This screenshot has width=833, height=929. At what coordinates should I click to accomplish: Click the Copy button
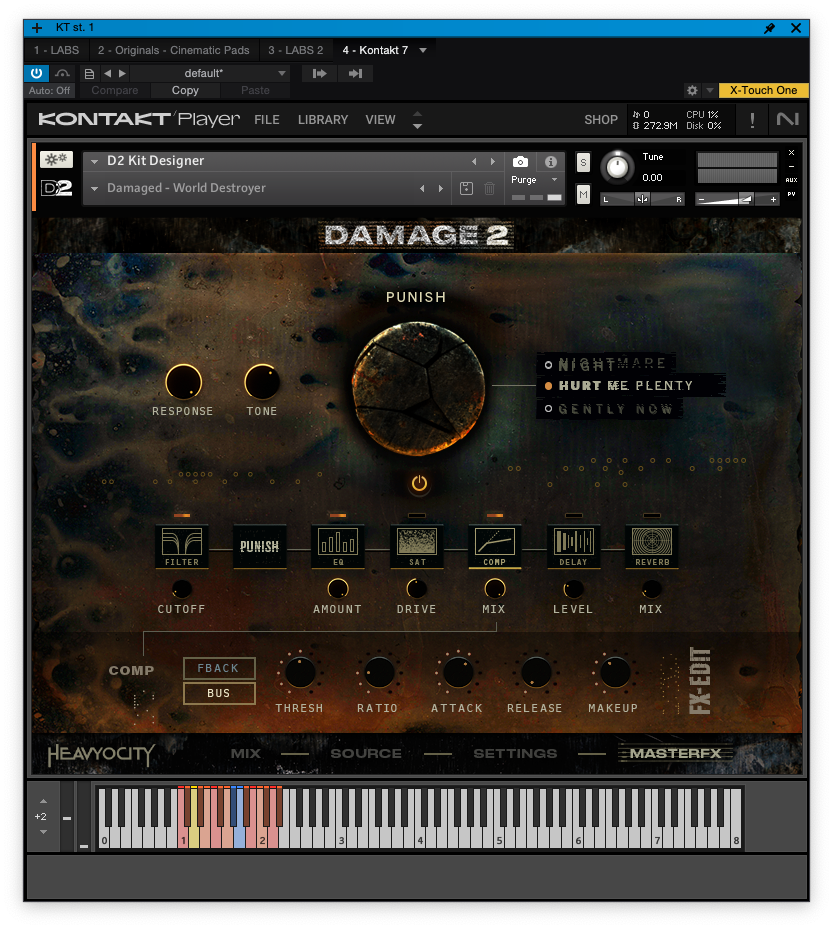185,91
